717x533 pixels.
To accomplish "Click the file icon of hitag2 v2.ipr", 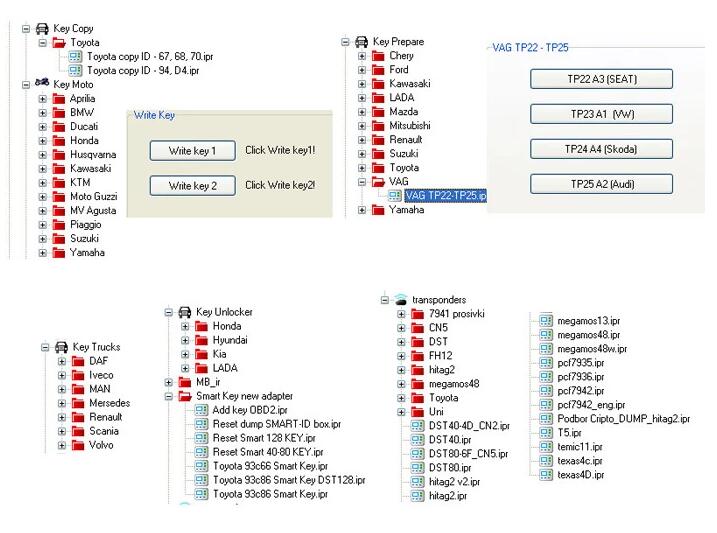I will 417,482.
